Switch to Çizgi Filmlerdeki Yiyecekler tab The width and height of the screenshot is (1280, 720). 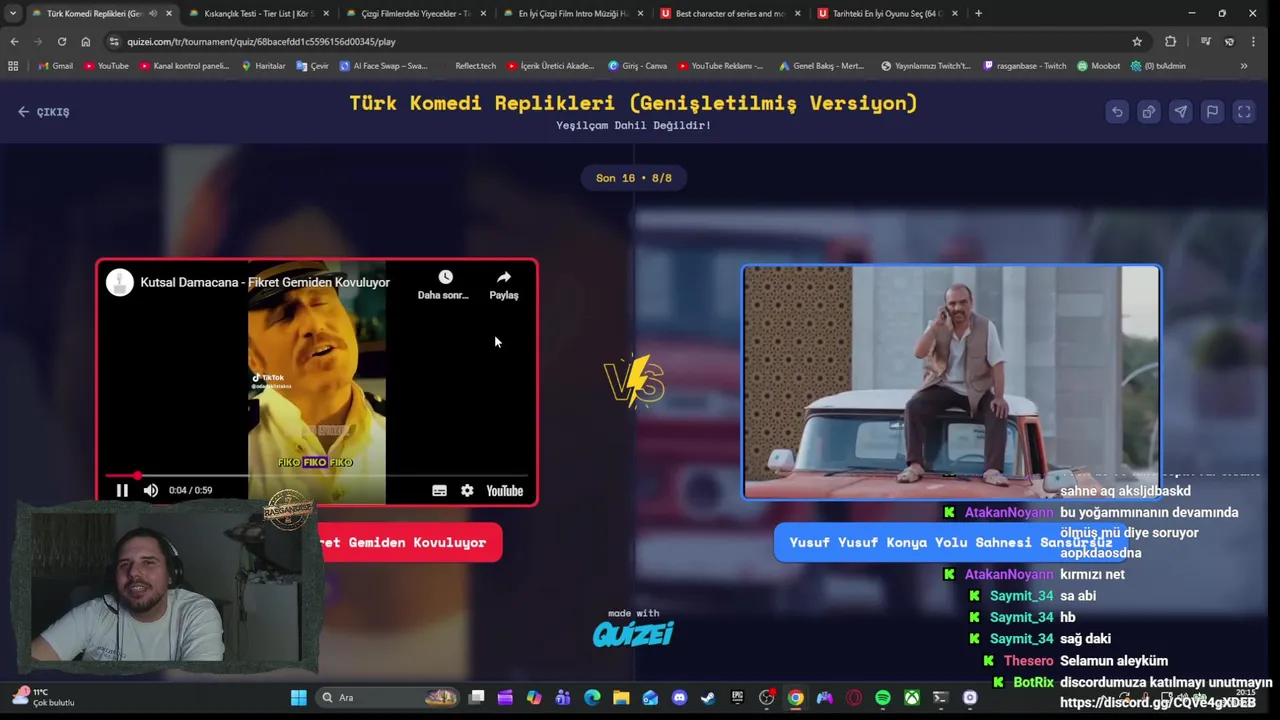415,13
